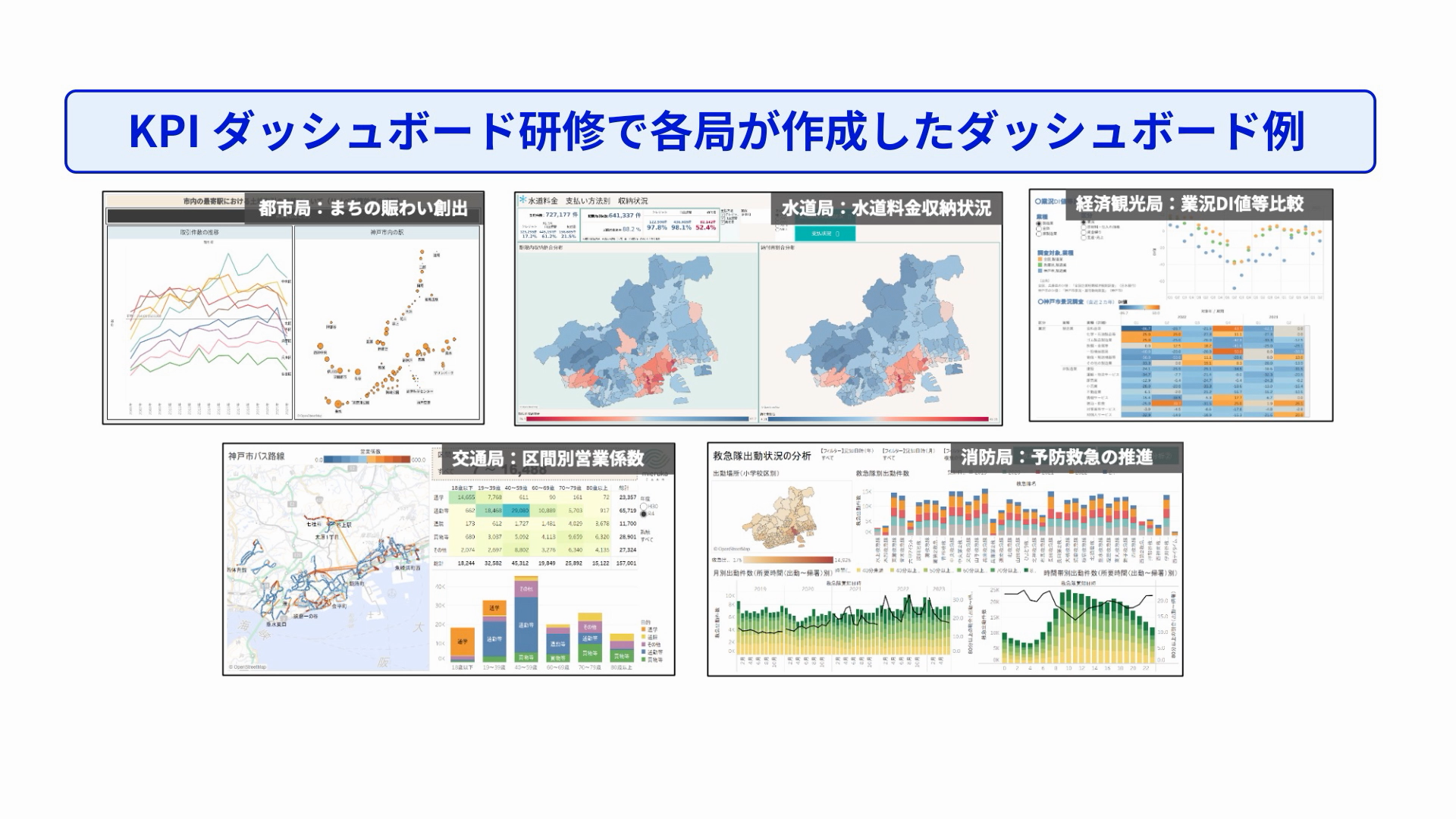The height and width of the screenshot is (819, 1456).
Task: Click the snowflake icon beside 水道料金 title
Action: 522,200
